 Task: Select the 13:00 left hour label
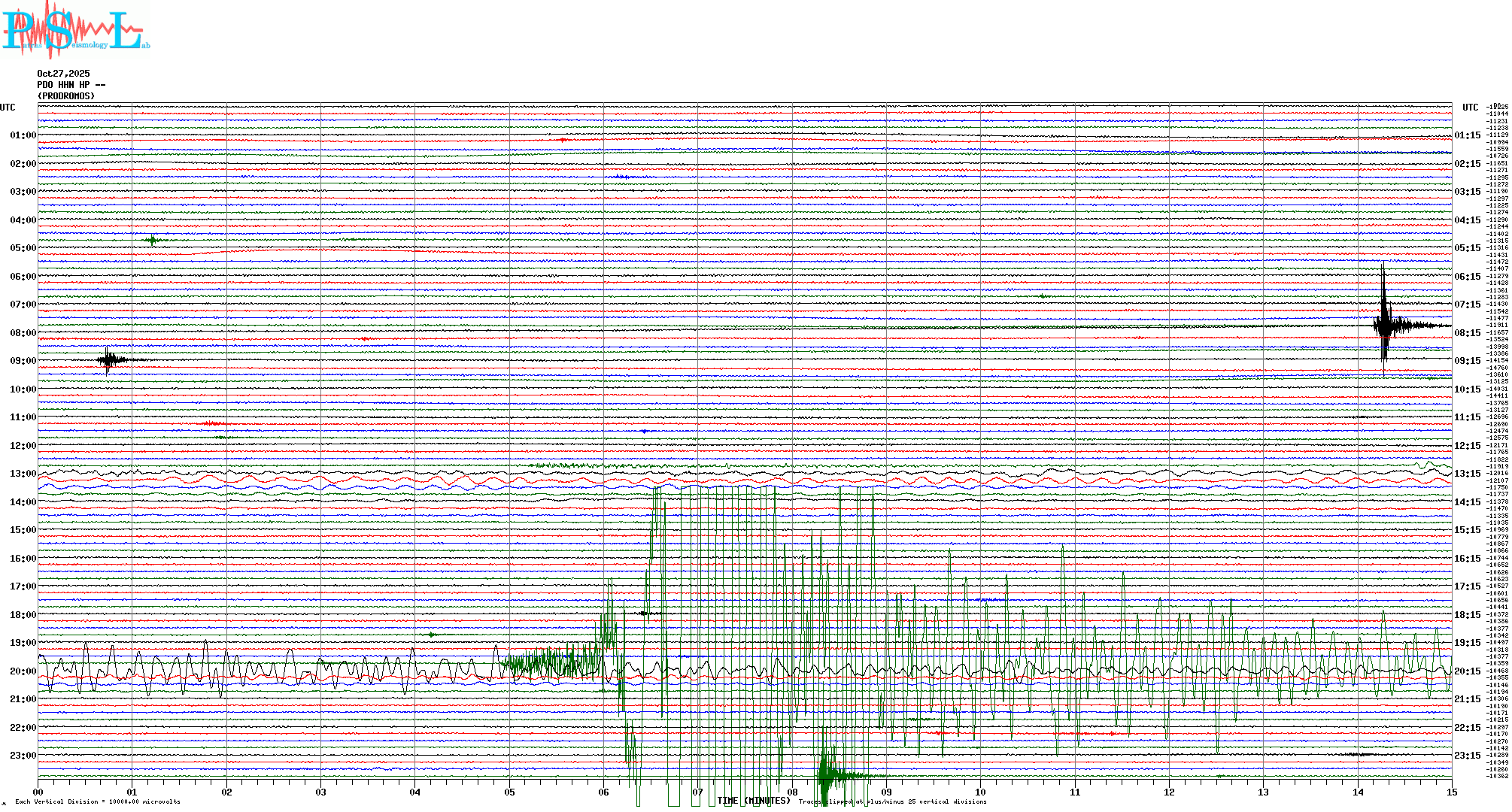(23, 474)
